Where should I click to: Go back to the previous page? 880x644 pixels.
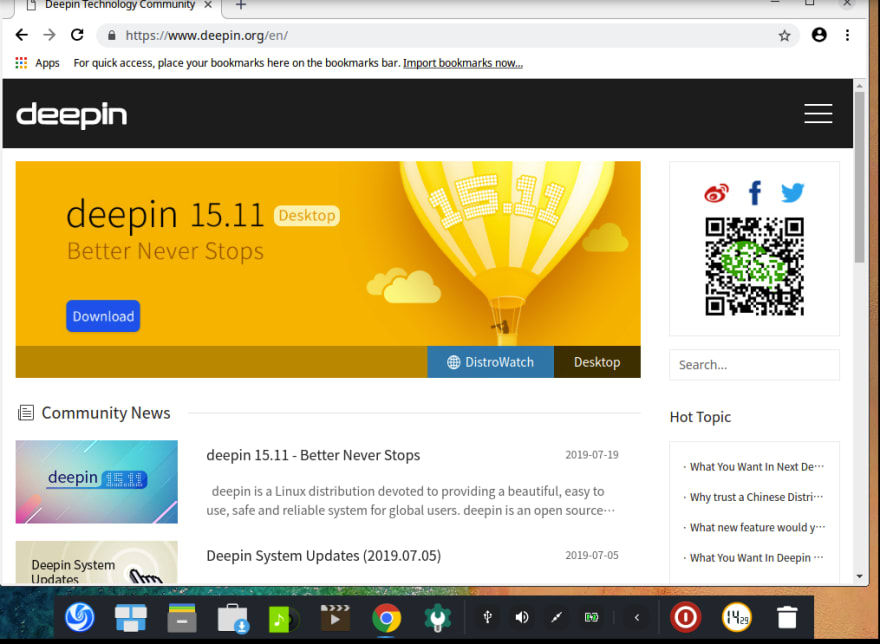(x=21, y=35)
